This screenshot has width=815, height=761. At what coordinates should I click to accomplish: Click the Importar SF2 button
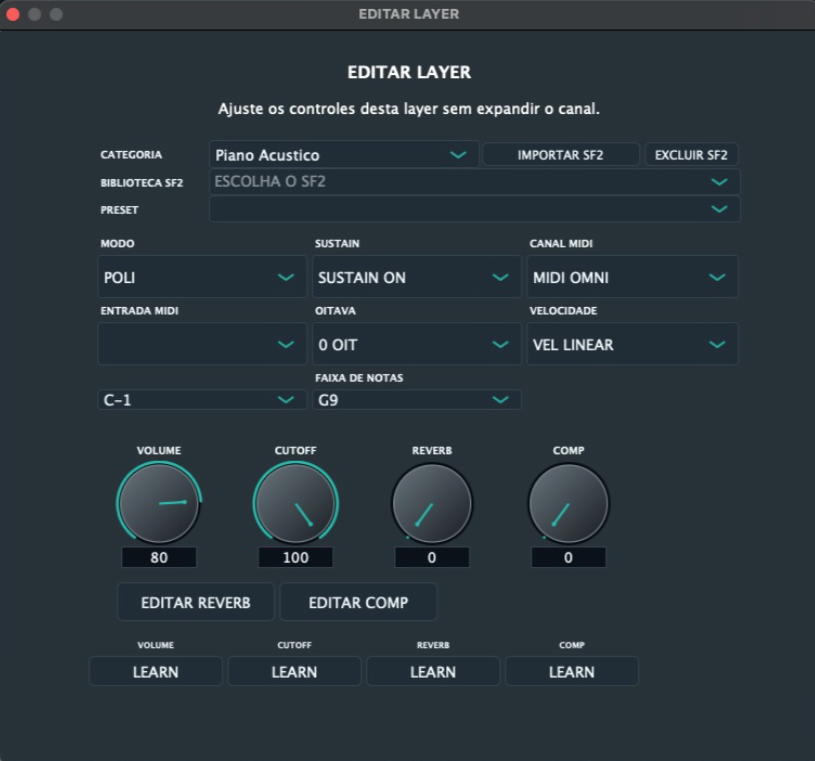tap(560, 155)
